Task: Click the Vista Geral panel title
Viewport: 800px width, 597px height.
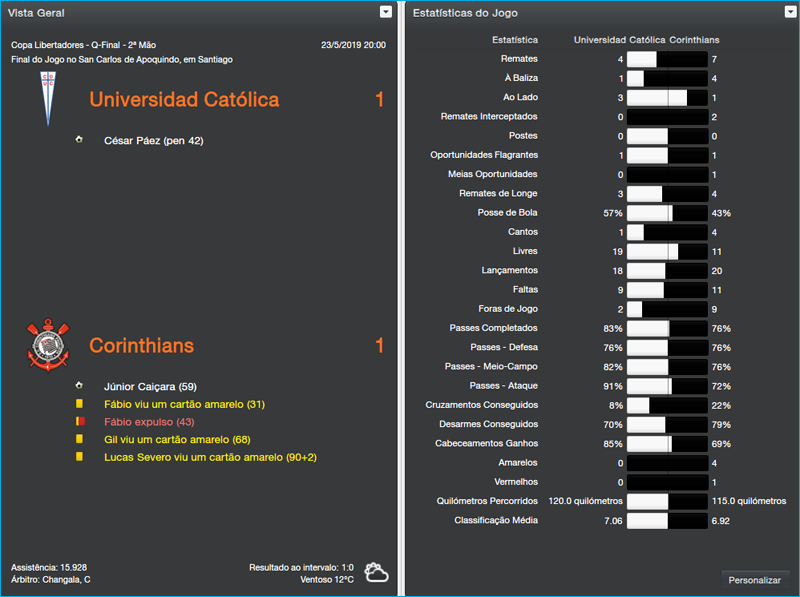Action: coord(37,13)
